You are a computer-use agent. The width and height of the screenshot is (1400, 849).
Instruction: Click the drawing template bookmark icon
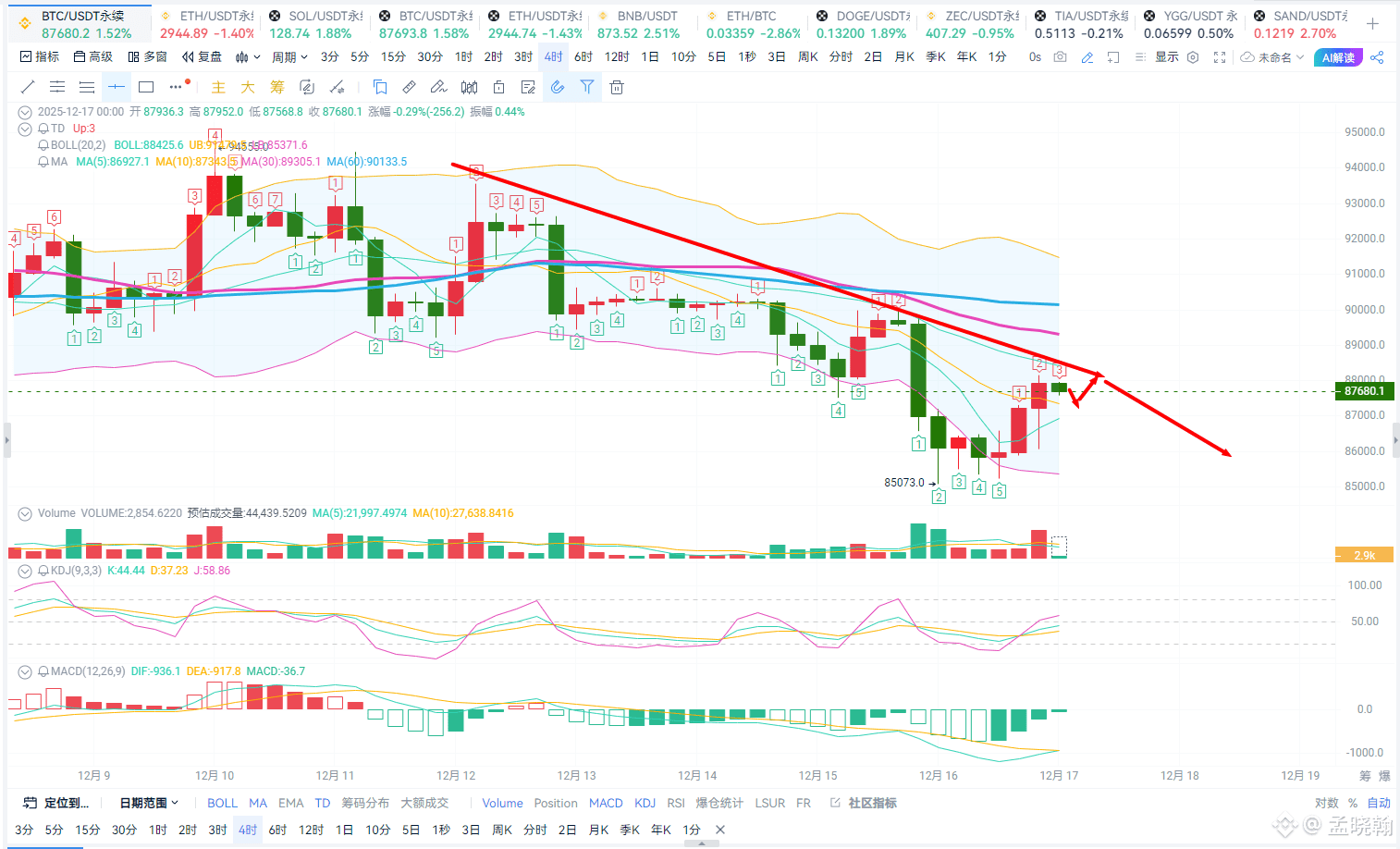point(380,87)
